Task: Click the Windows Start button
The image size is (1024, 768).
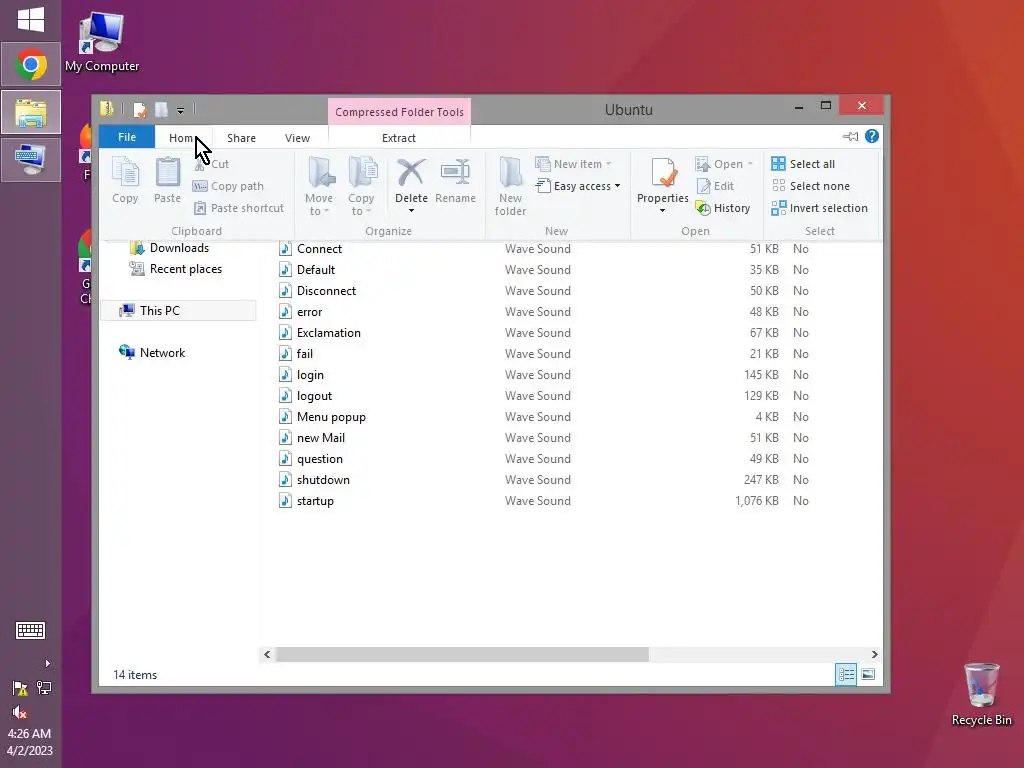Action: tap(31, 20)
